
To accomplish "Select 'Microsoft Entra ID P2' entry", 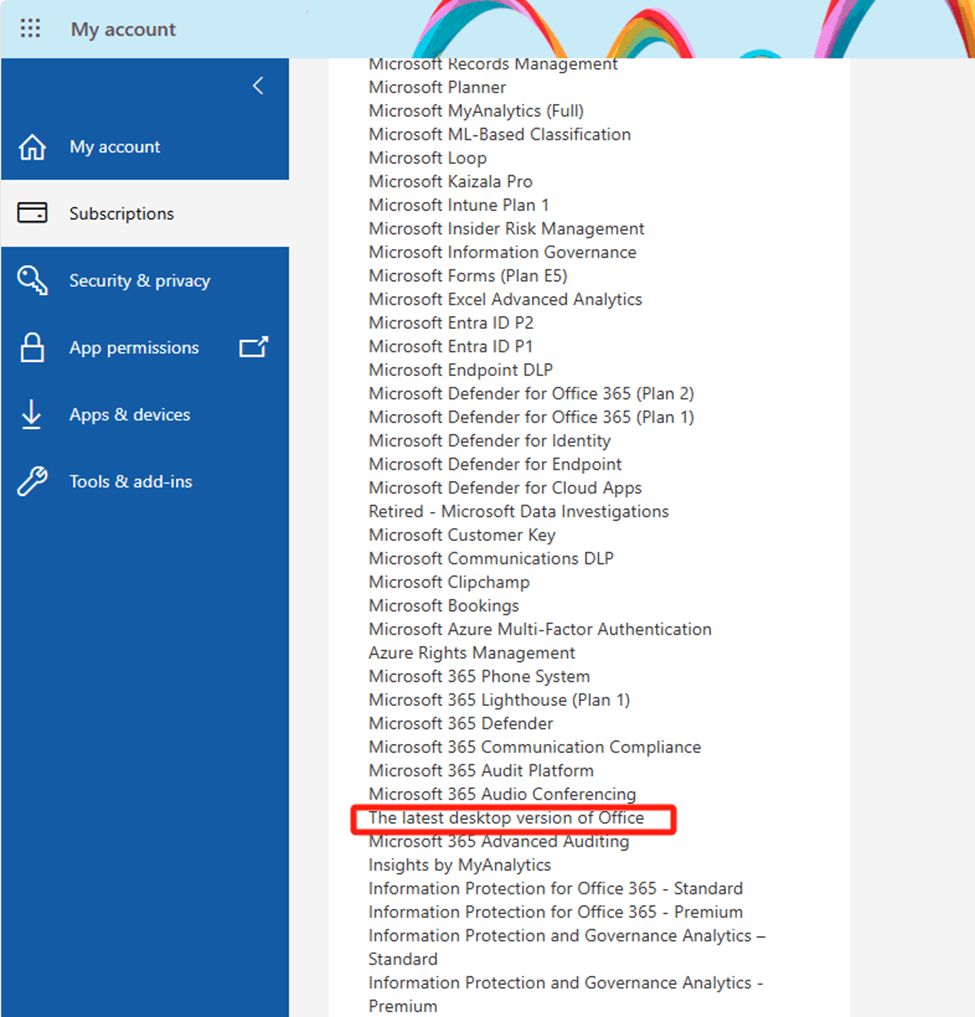I will pos(451,323).
